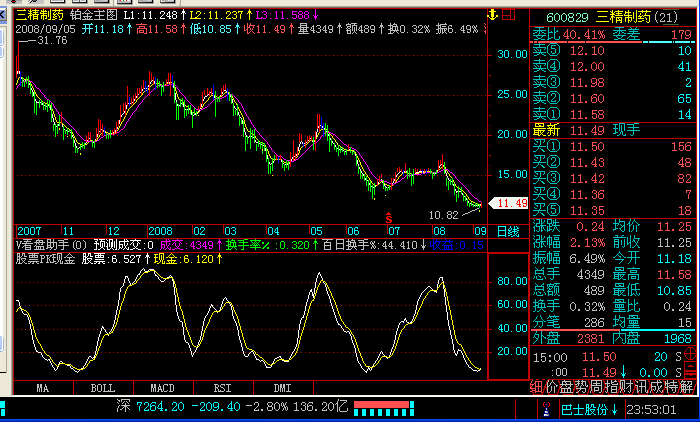Click the 2008 marker on the date axis
700x422 pixels.
[x=160, y=231]
